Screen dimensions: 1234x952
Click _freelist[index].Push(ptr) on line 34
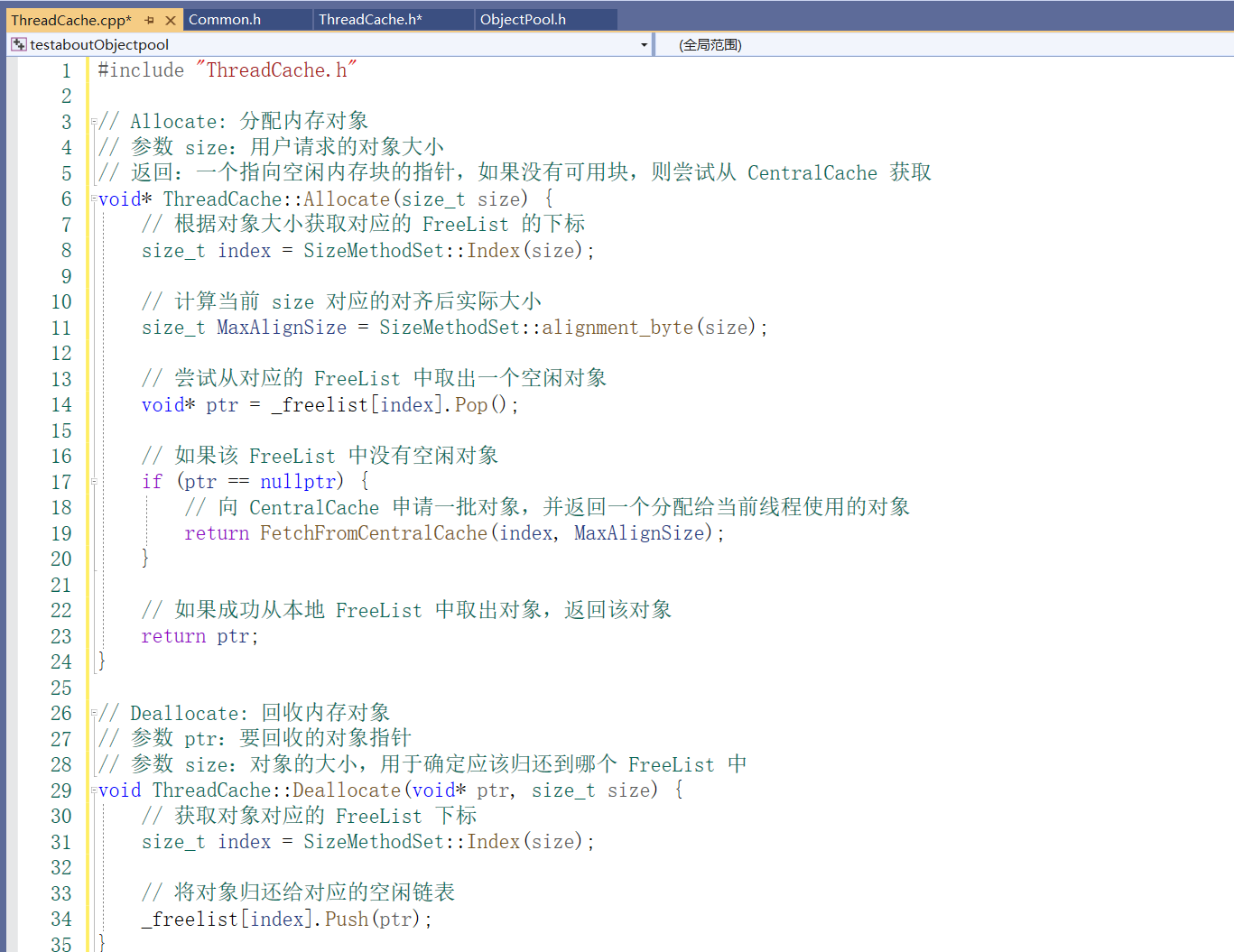click(282, 920)
